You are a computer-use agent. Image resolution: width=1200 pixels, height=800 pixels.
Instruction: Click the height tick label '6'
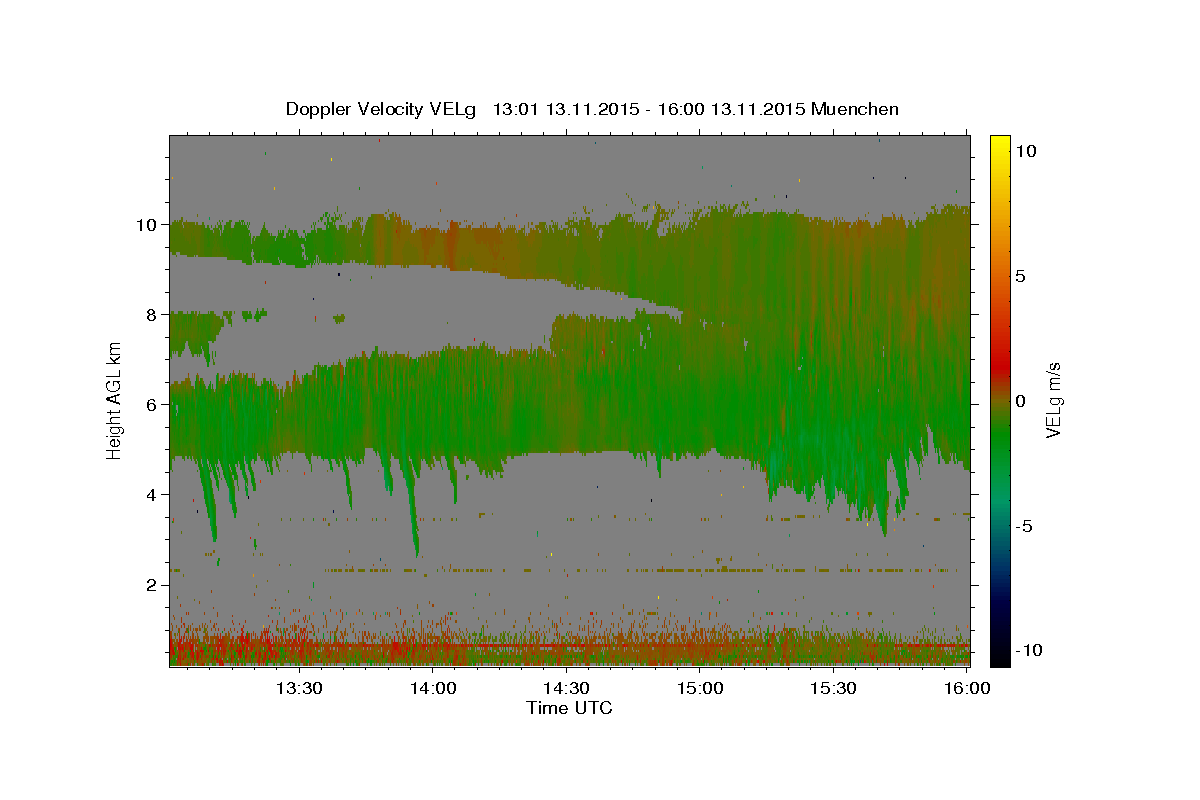click(x=153, y=405)
